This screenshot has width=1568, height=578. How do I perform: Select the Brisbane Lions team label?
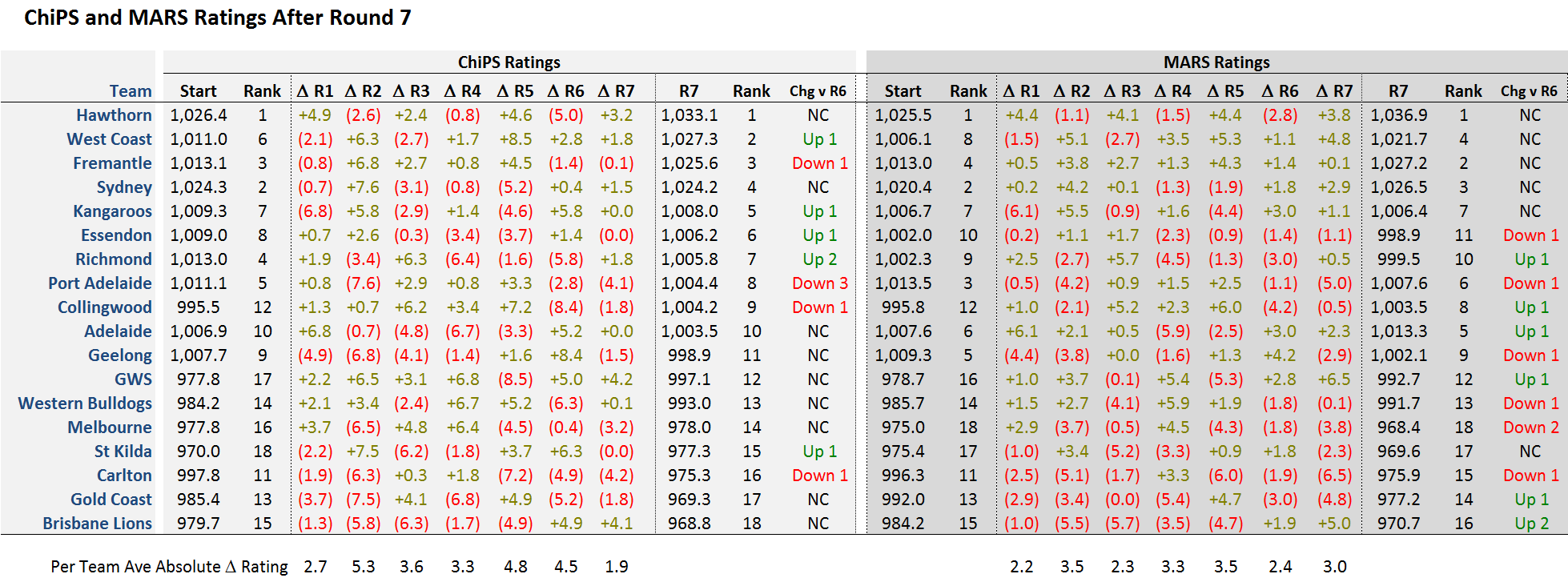click(x=97, y=524)
